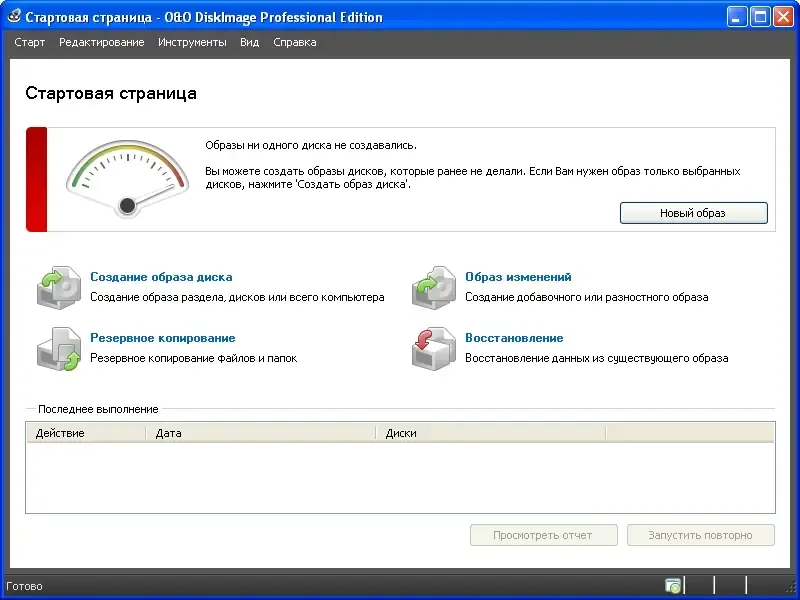
Task: Open the Создание образа диска link
Action: point(160,277)
